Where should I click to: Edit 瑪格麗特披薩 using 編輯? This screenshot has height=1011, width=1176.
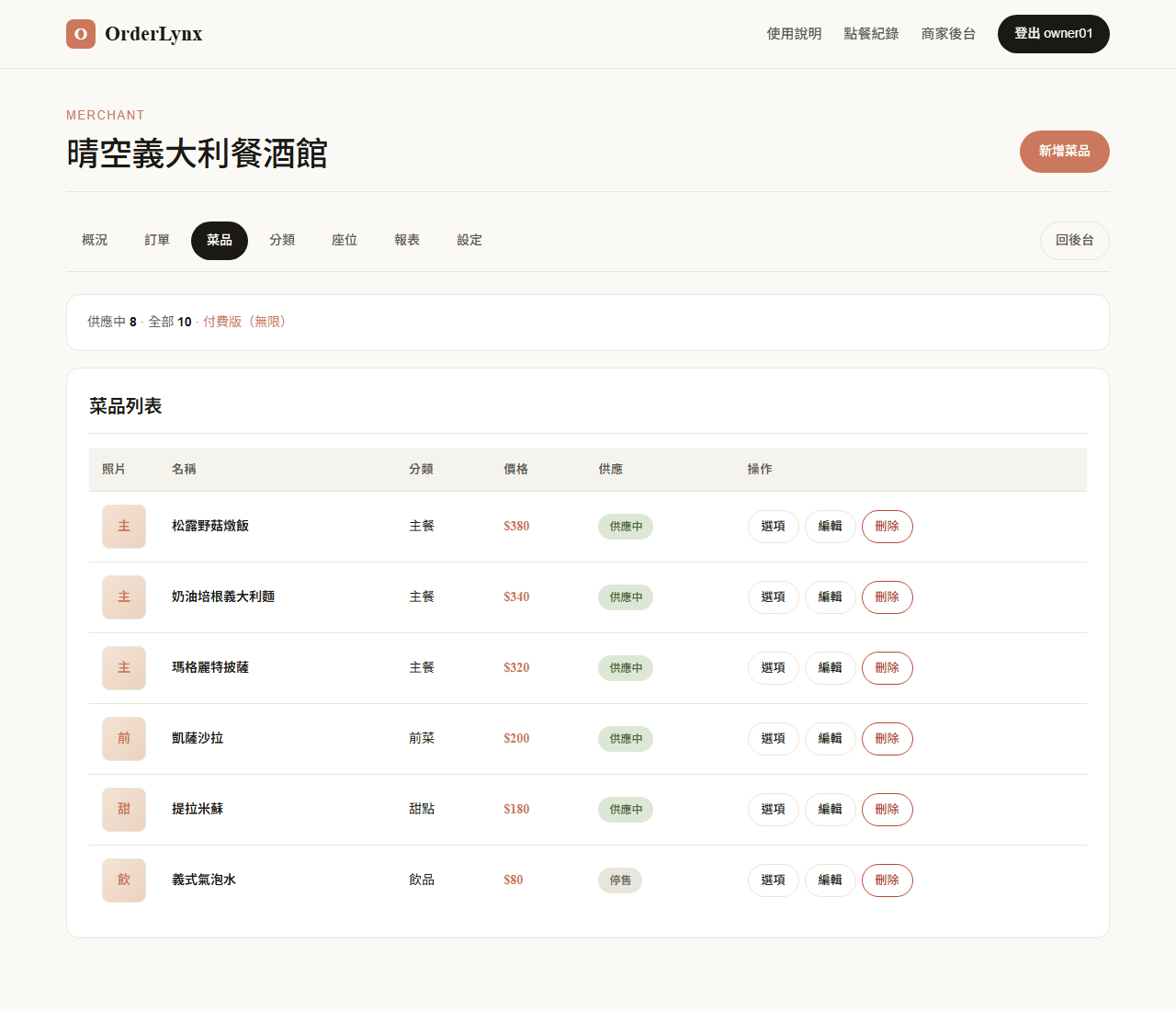831,668
